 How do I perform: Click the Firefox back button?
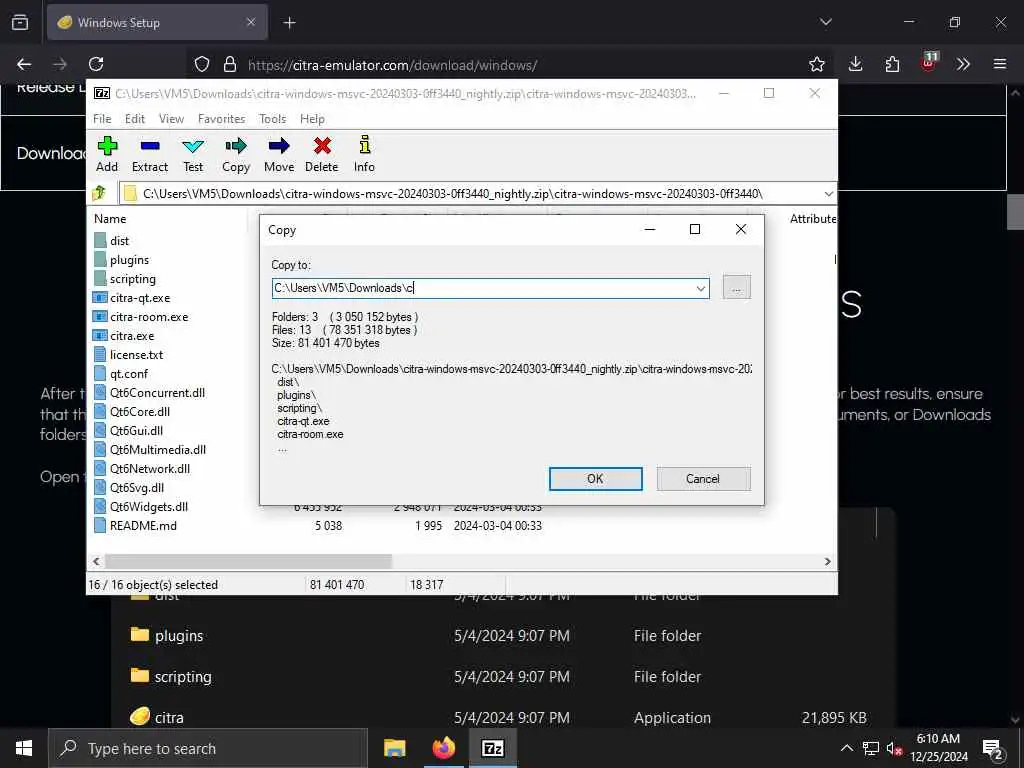pos(24,64)
